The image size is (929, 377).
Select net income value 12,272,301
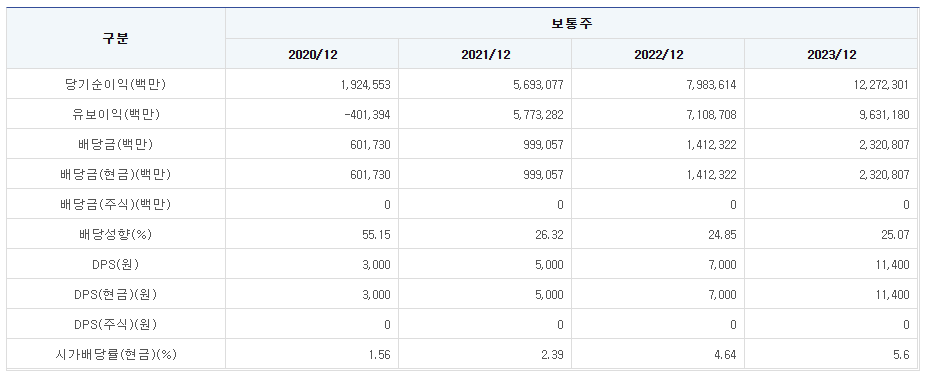[x=882, y=85]
